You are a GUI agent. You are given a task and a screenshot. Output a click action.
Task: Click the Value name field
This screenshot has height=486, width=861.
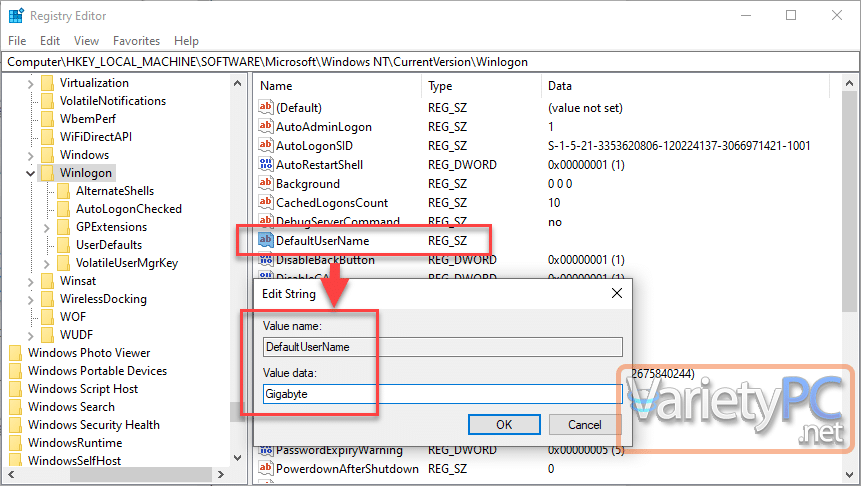tap(443, 347)
